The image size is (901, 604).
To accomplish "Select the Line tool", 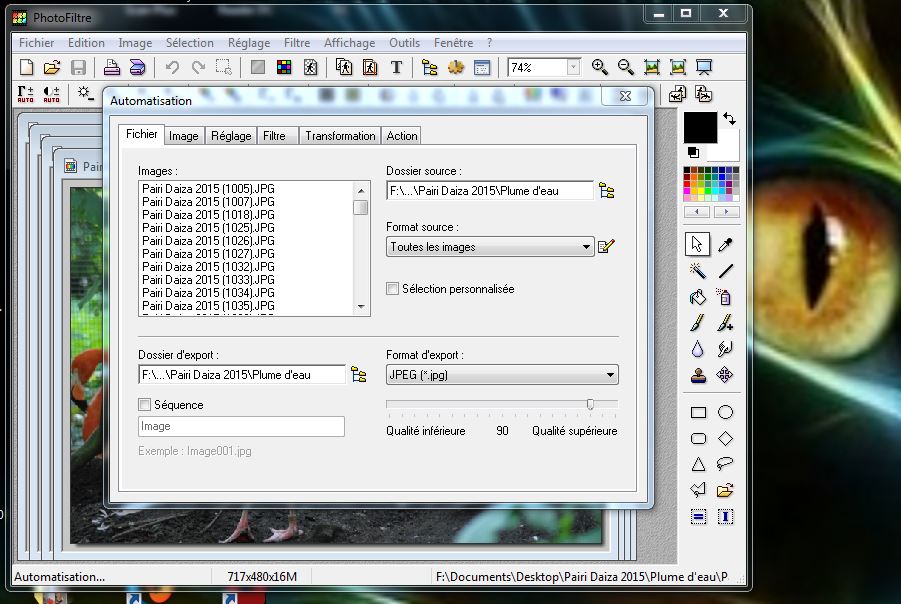I will tap(725, 271).
